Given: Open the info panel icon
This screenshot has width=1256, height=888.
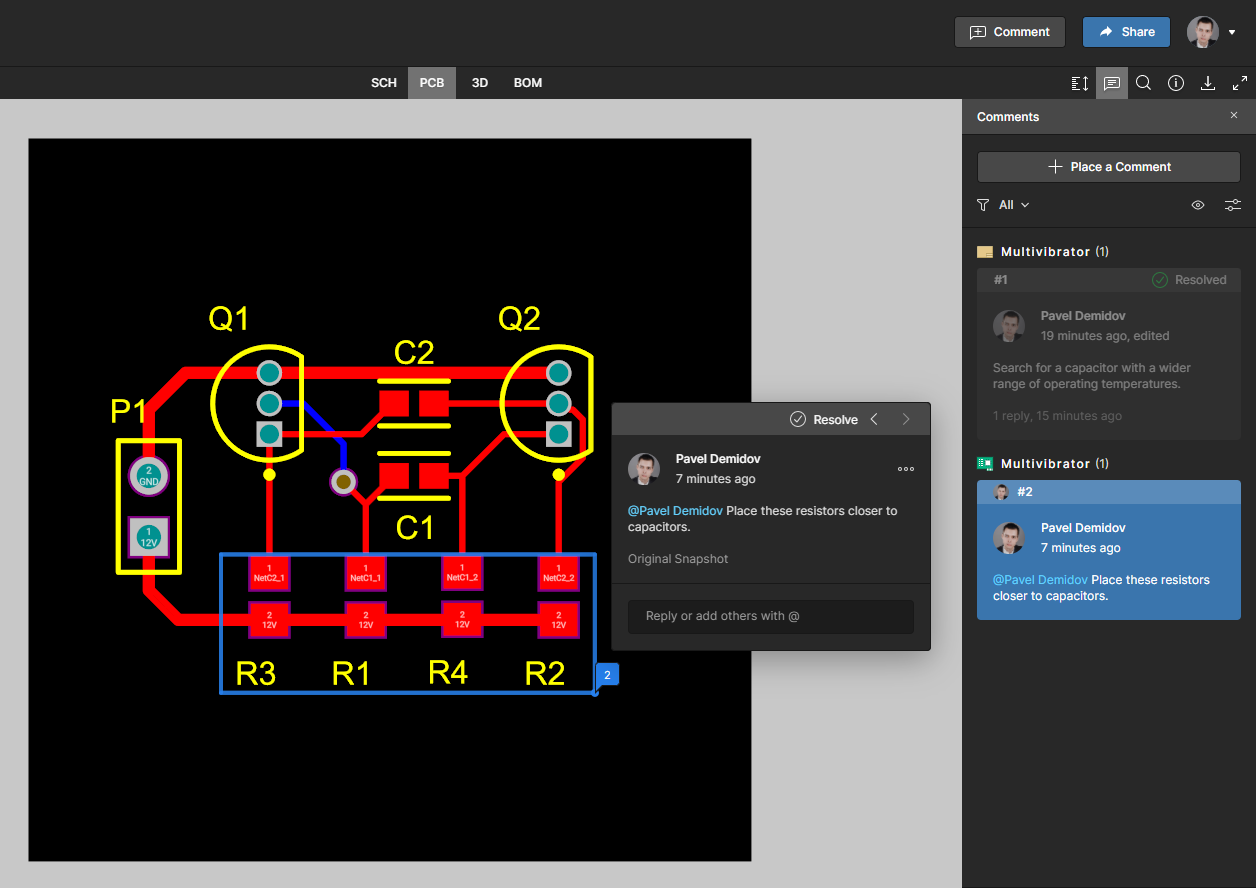Looking at the screenshot, I should click(1176, 83).
